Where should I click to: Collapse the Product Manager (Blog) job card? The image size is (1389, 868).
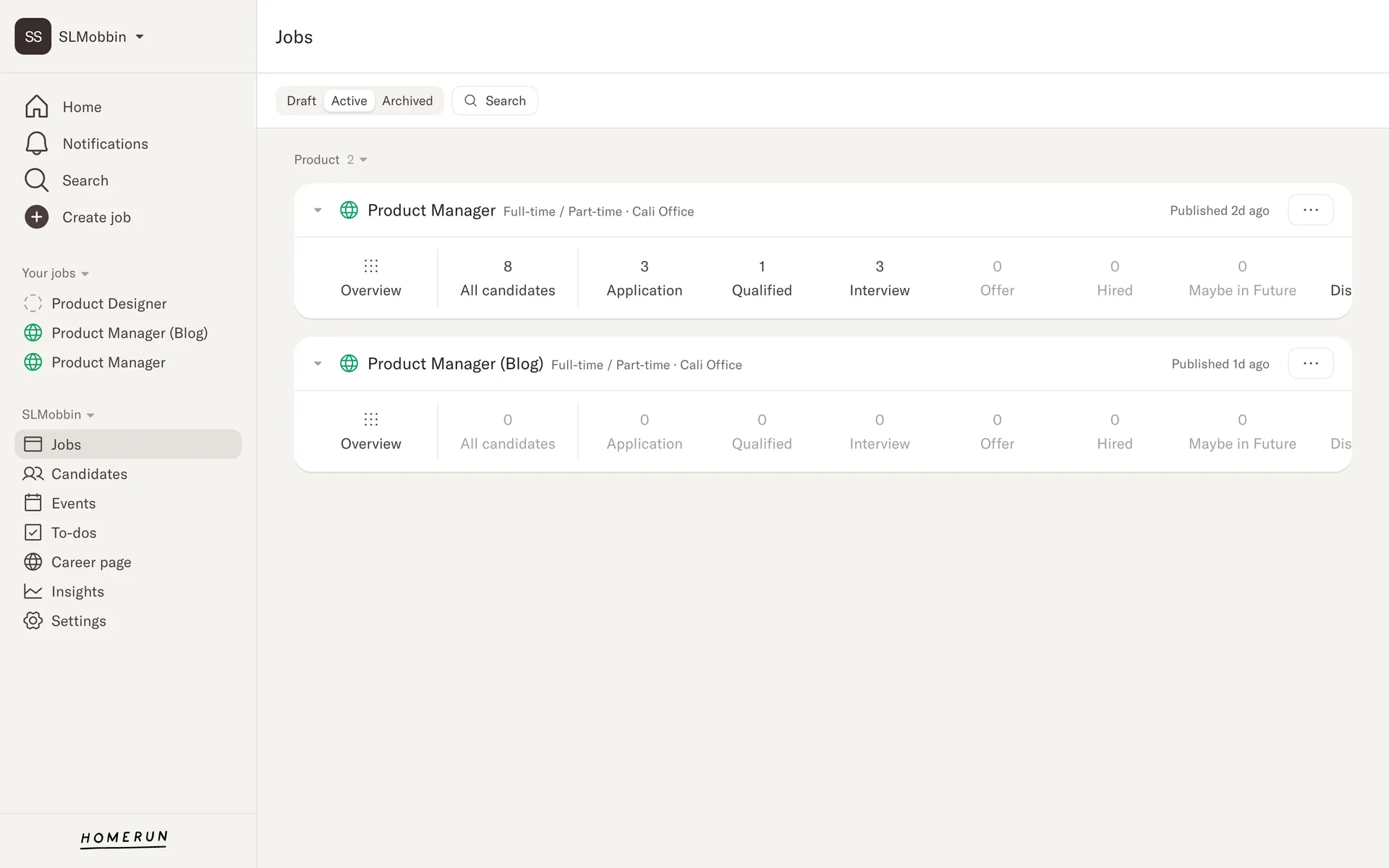(x=318, y=364)
